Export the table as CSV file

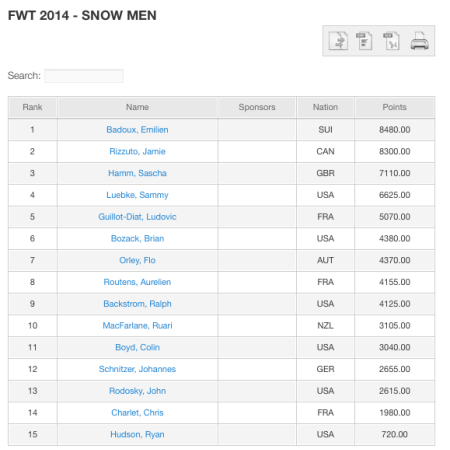coord(364,41)
